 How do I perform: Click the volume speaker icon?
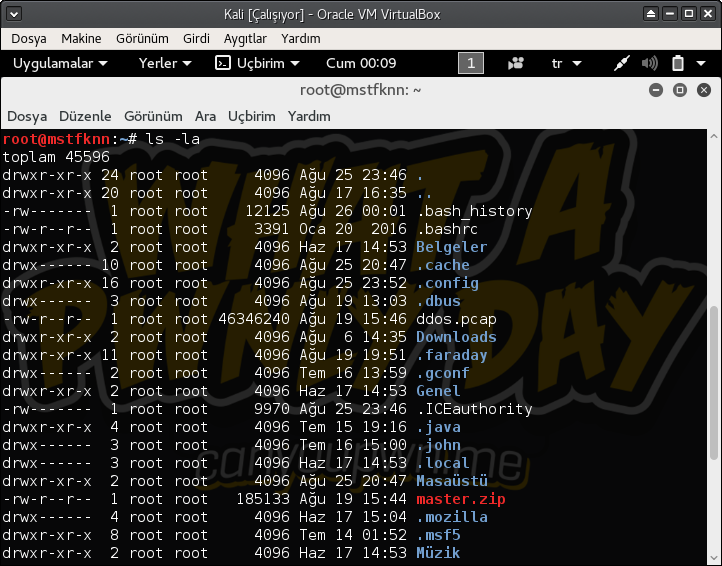click(650, 63)
